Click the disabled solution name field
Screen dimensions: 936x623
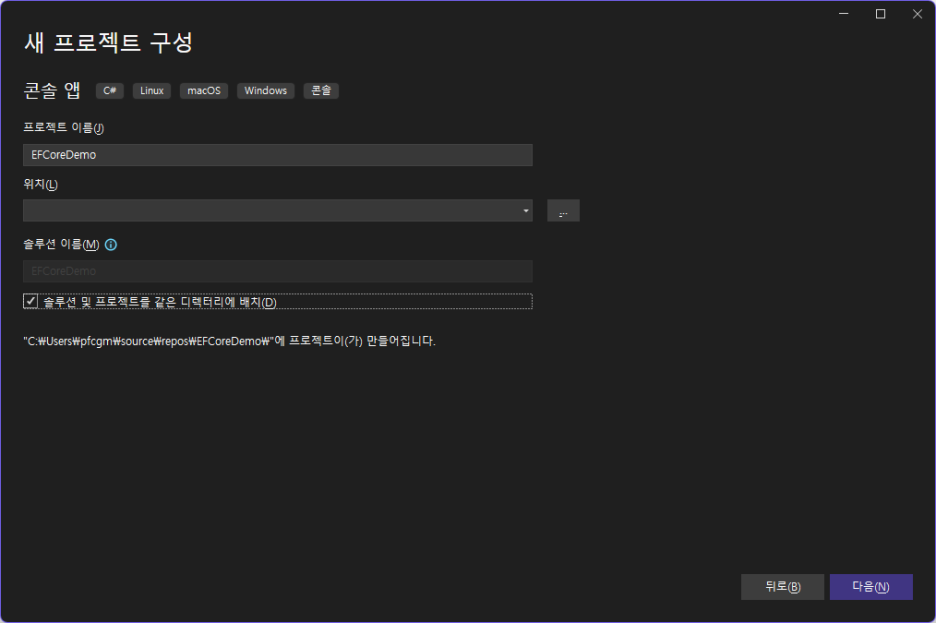click(x=278, y=271)
